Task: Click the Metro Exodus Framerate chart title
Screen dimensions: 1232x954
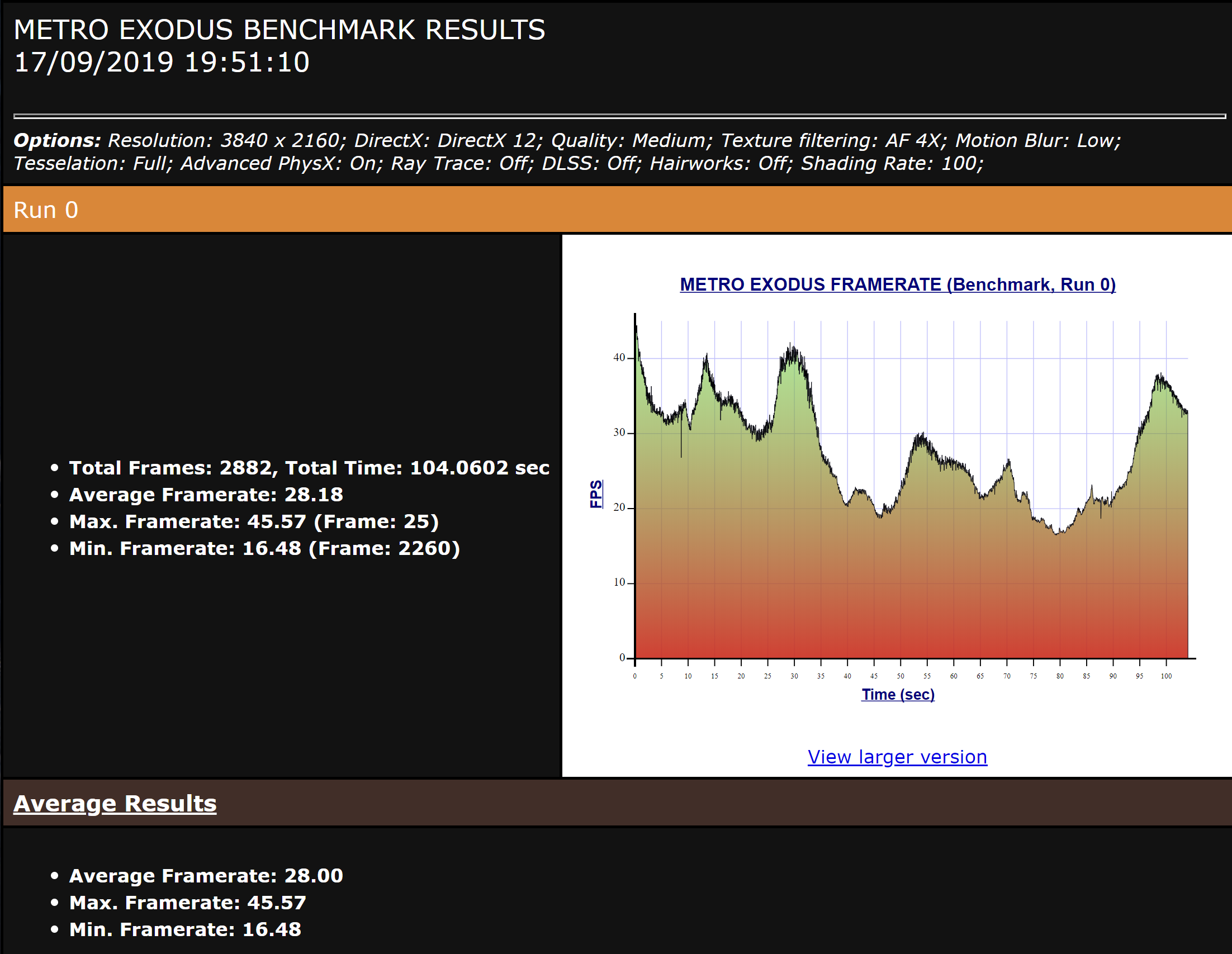Action: (898, 284)
